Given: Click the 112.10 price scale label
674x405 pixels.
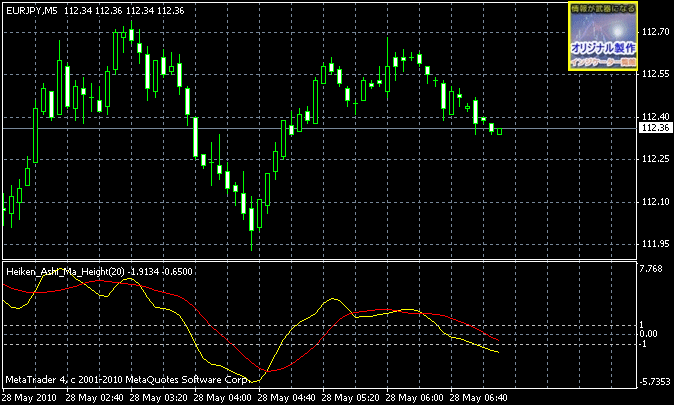Looking at the screenshot, I should 656,202.
